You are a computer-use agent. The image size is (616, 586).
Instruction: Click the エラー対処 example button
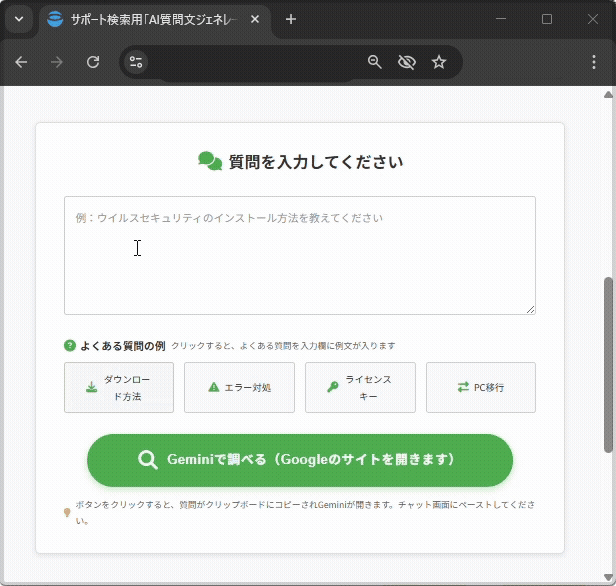click(240, 388)
